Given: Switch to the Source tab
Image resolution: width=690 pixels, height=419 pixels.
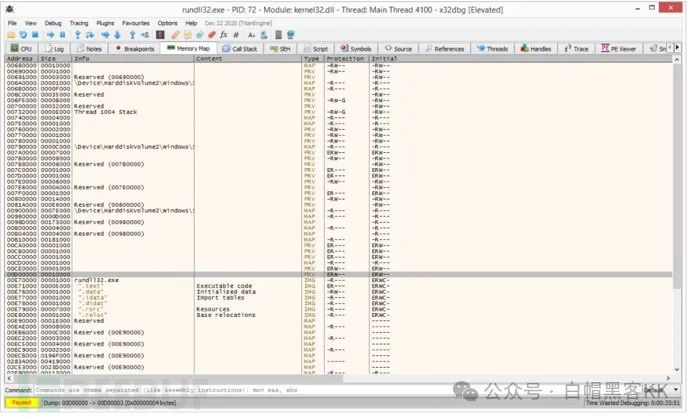Looking at the screenshot, I should pos(398,48).
